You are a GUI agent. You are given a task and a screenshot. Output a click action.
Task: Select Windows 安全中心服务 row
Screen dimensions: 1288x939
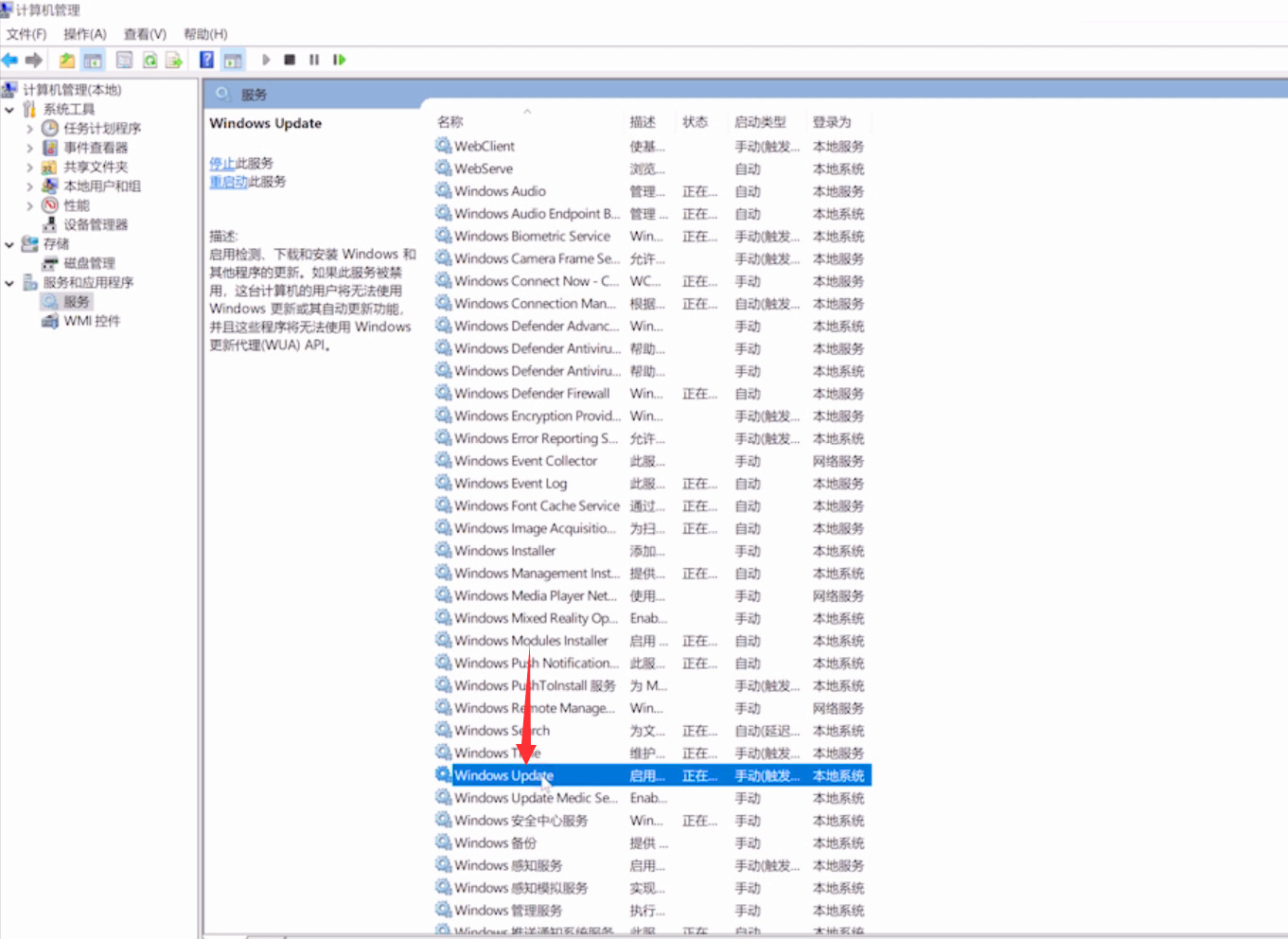coord(652,821)
